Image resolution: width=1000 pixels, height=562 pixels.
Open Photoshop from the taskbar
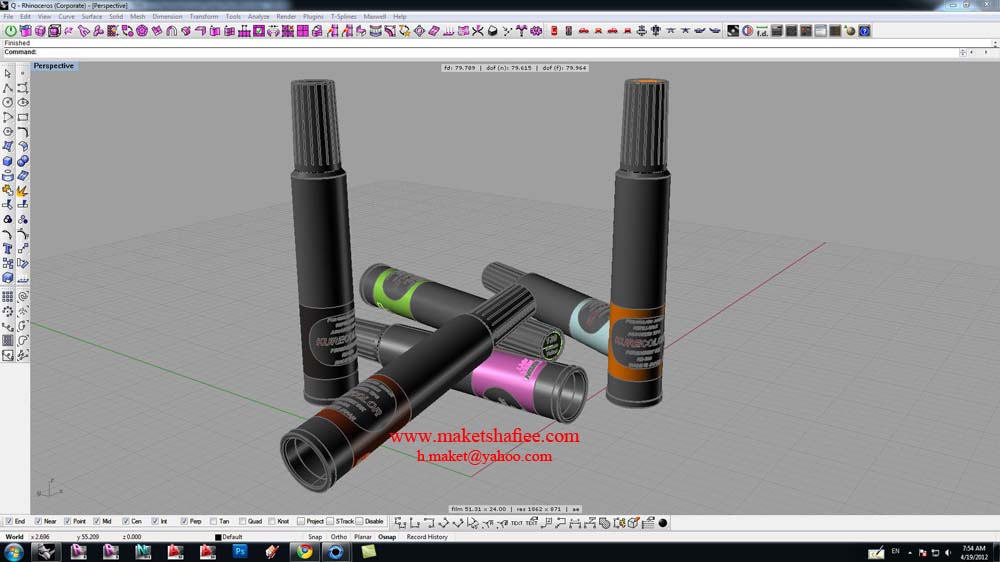click(x=240, y=551)
